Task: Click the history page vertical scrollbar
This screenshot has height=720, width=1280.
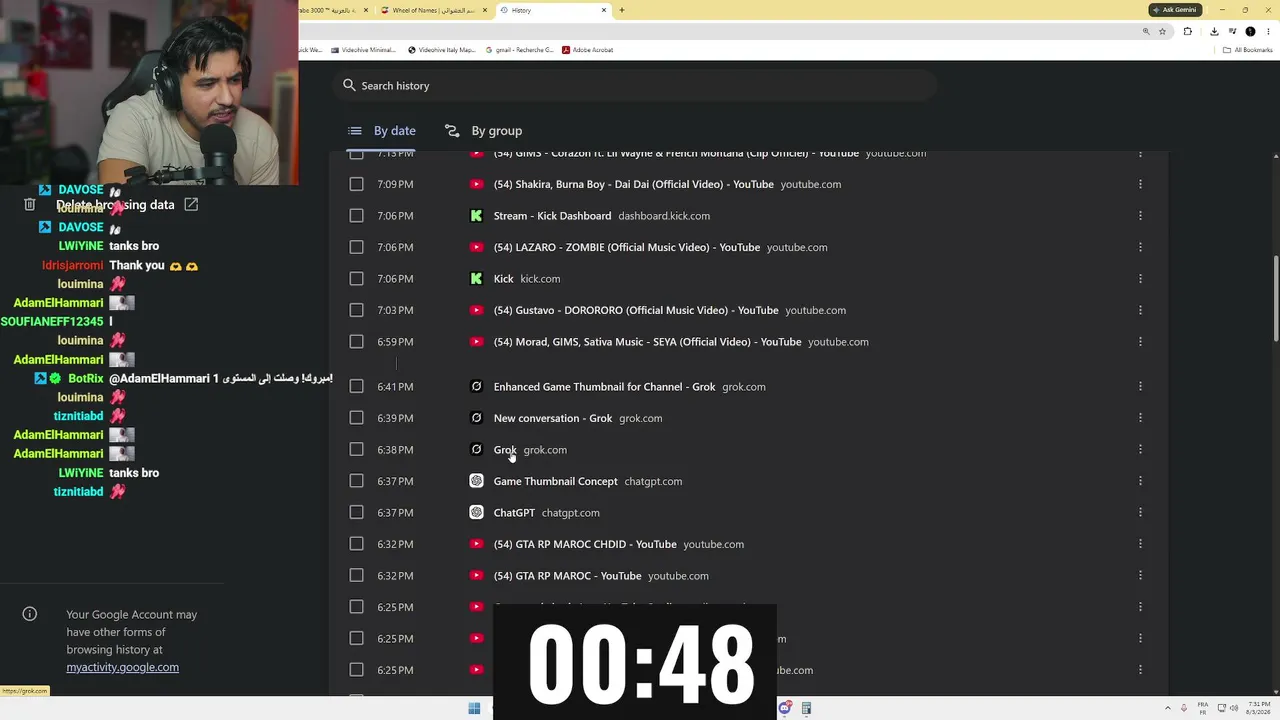Action: tap(1275, 298)
